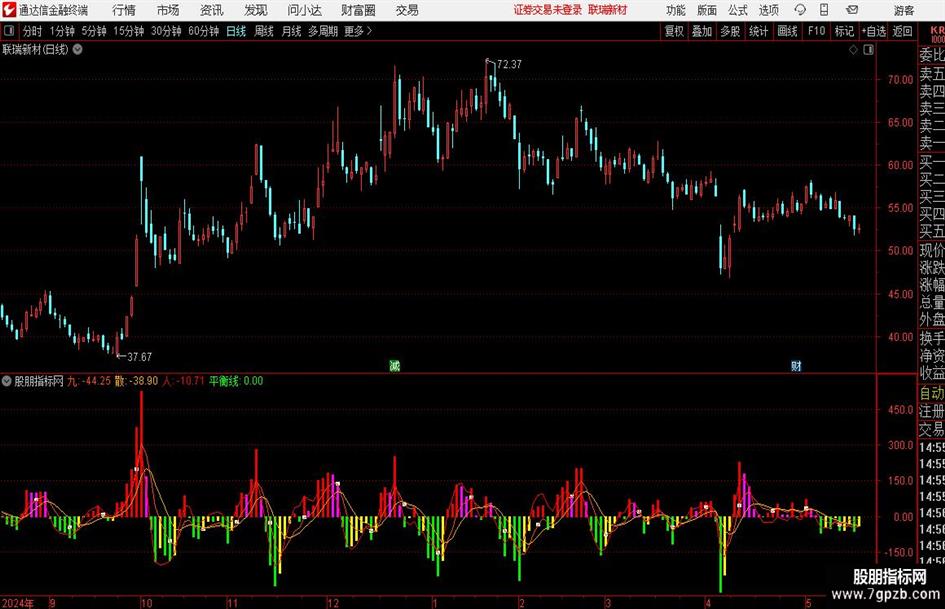Click the 2024年 date axis label
The width and height of the screenshot is (945, 609).
[x=17, y=603]
